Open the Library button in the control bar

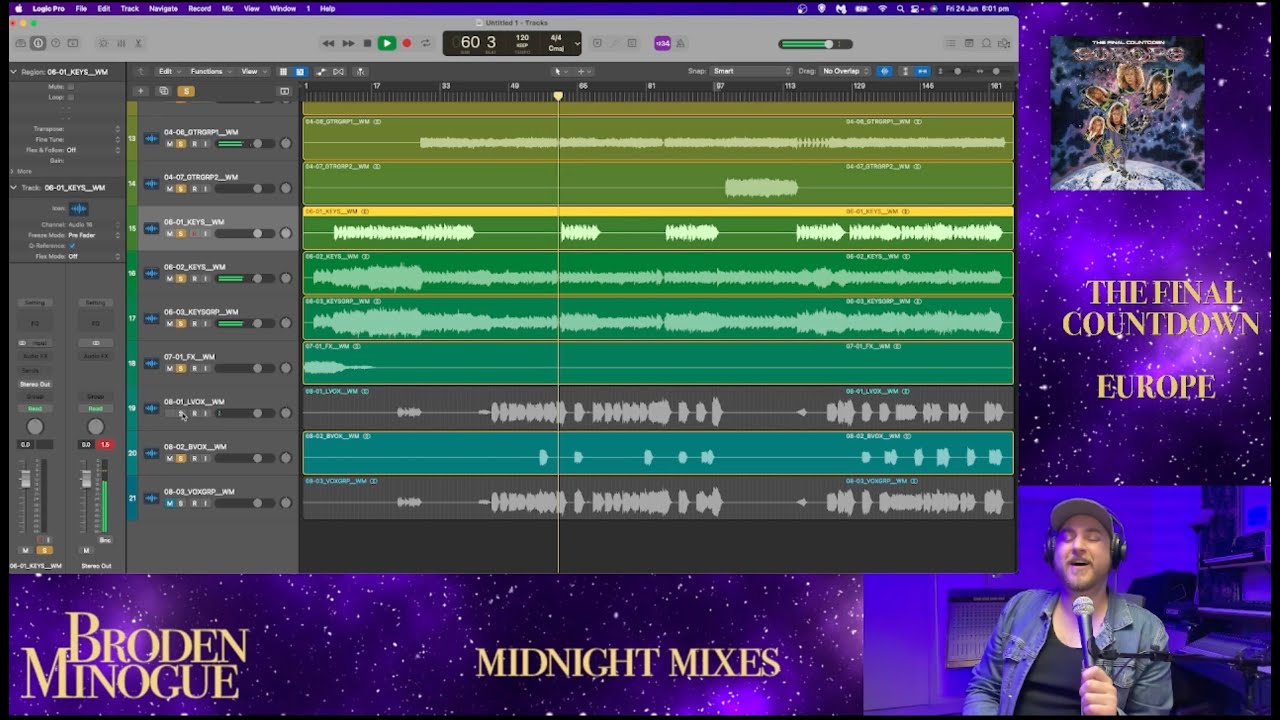20,43
